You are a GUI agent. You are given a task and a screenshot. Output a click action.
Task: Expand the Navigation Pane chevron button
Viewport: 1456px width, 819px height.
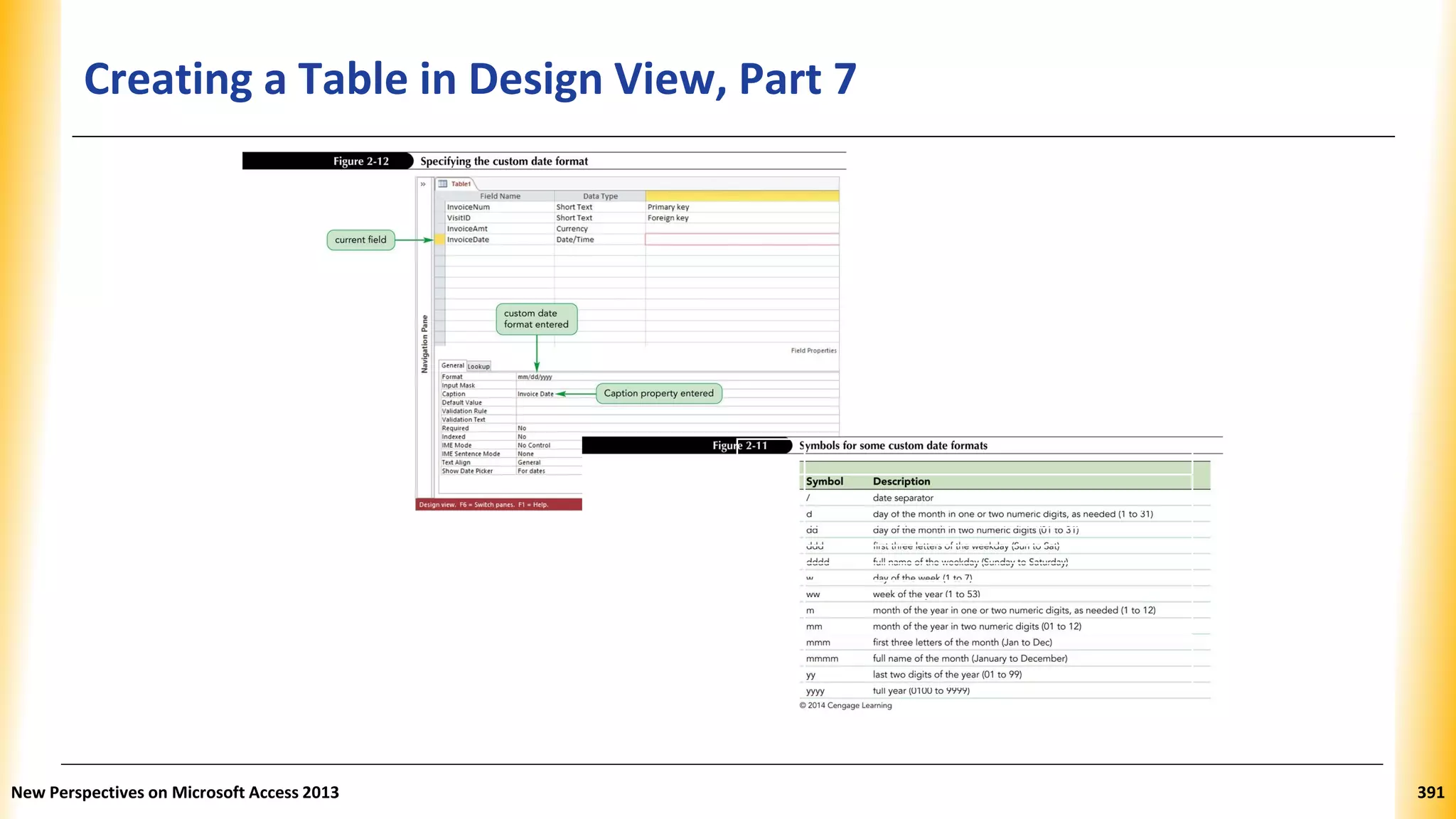pos(423,184)
